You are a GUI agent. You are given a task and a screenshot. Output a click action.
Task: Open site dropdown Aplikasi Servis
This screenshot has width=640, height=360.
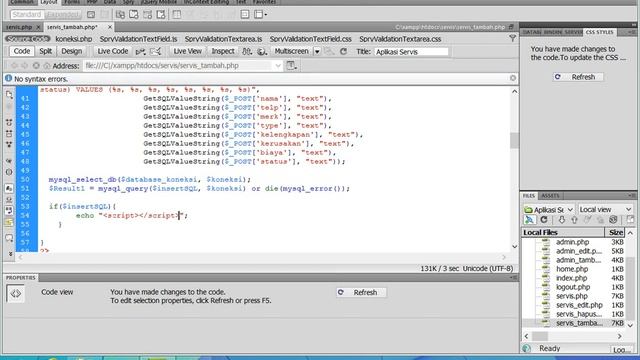pos(549,209)
